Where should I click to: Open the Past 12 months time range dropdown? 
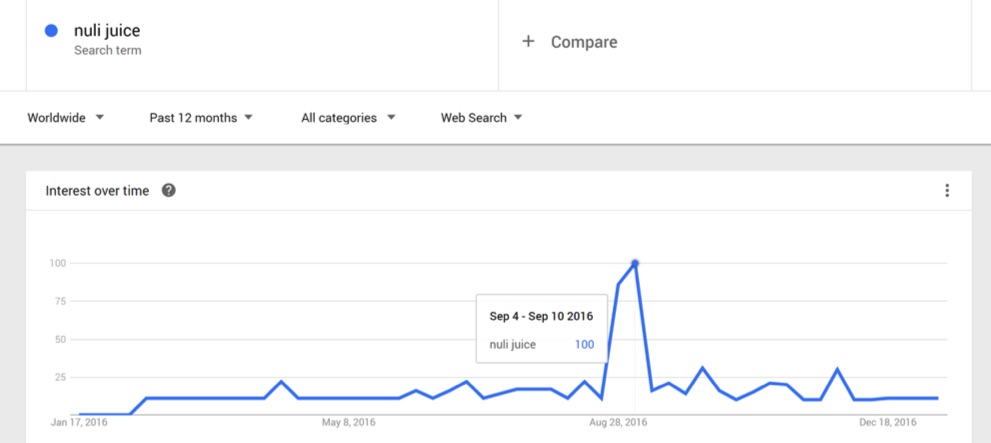201,118
